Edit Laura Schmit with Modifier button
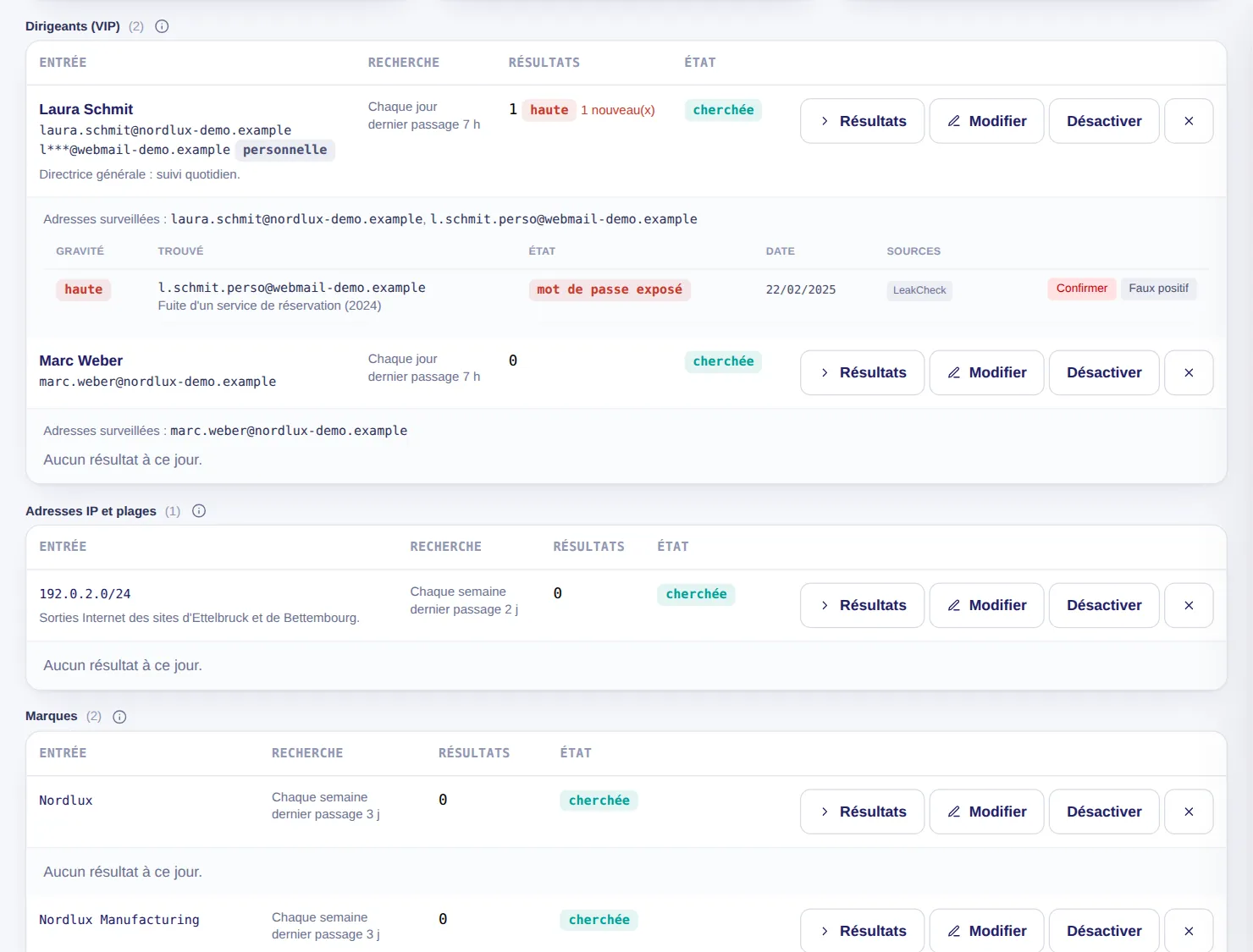1253x952 pixels. pos(986,121)
